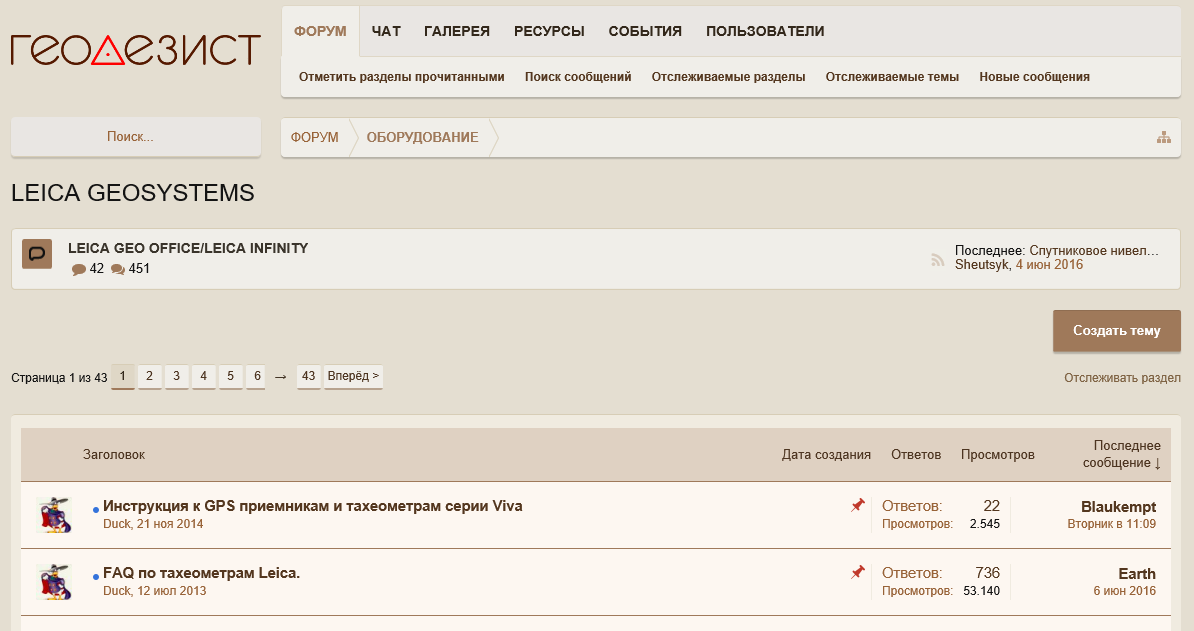Click Отметить разделы прочитанными link
Image resolution: width=1194 pixels, height=631 pixels.
tap(401, 77)
